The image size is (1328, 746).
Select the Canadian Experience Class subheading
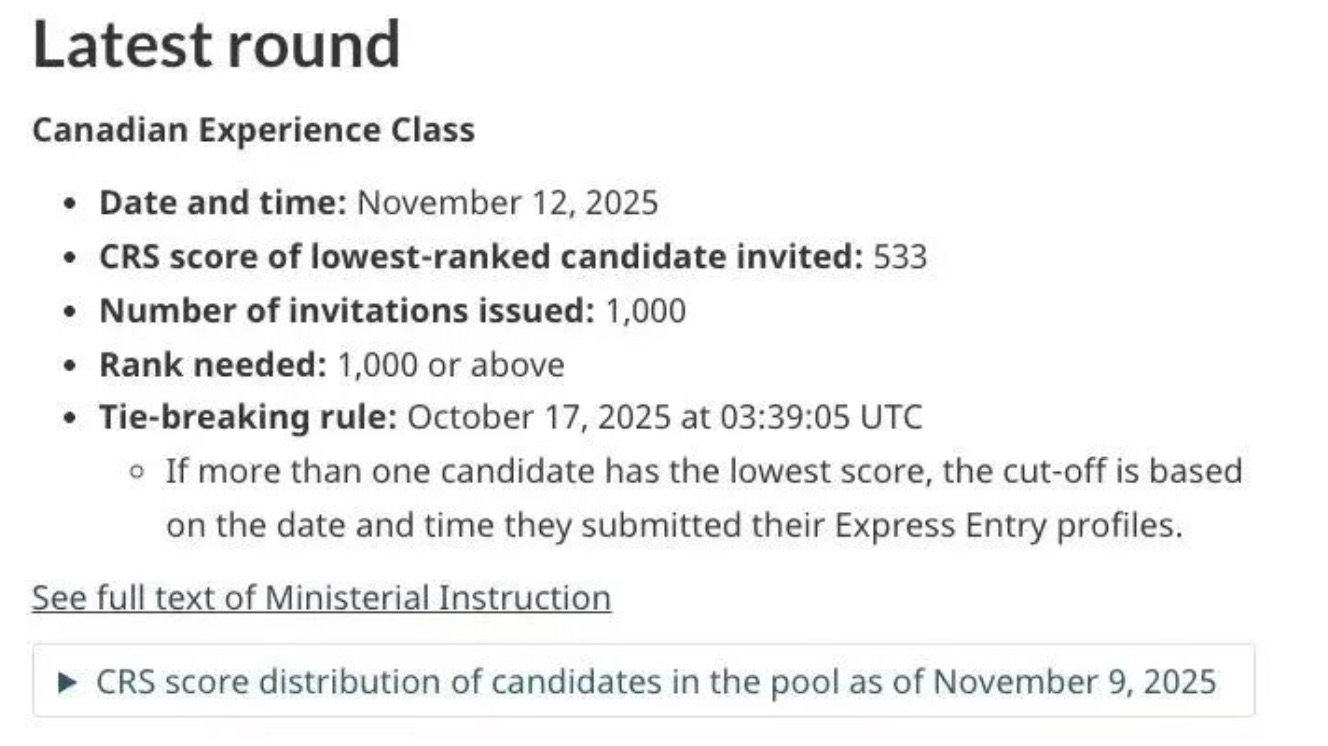tap(253, 130)
